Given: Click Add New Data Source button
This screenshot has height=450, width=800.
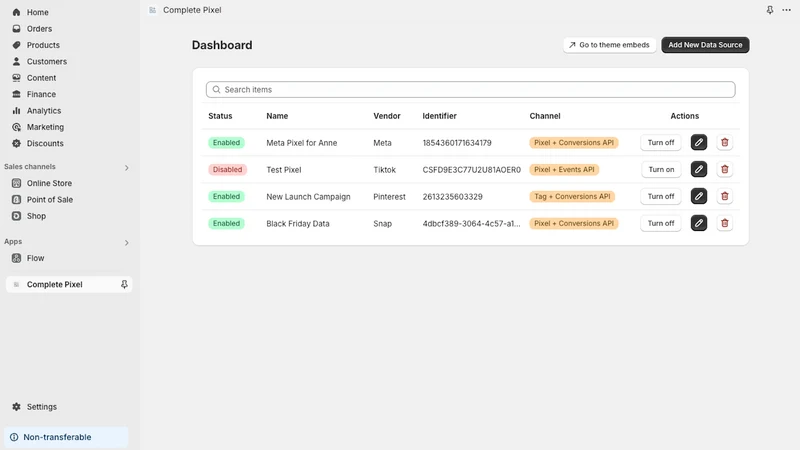Looking at the screenshot, I should pos(705,45).
